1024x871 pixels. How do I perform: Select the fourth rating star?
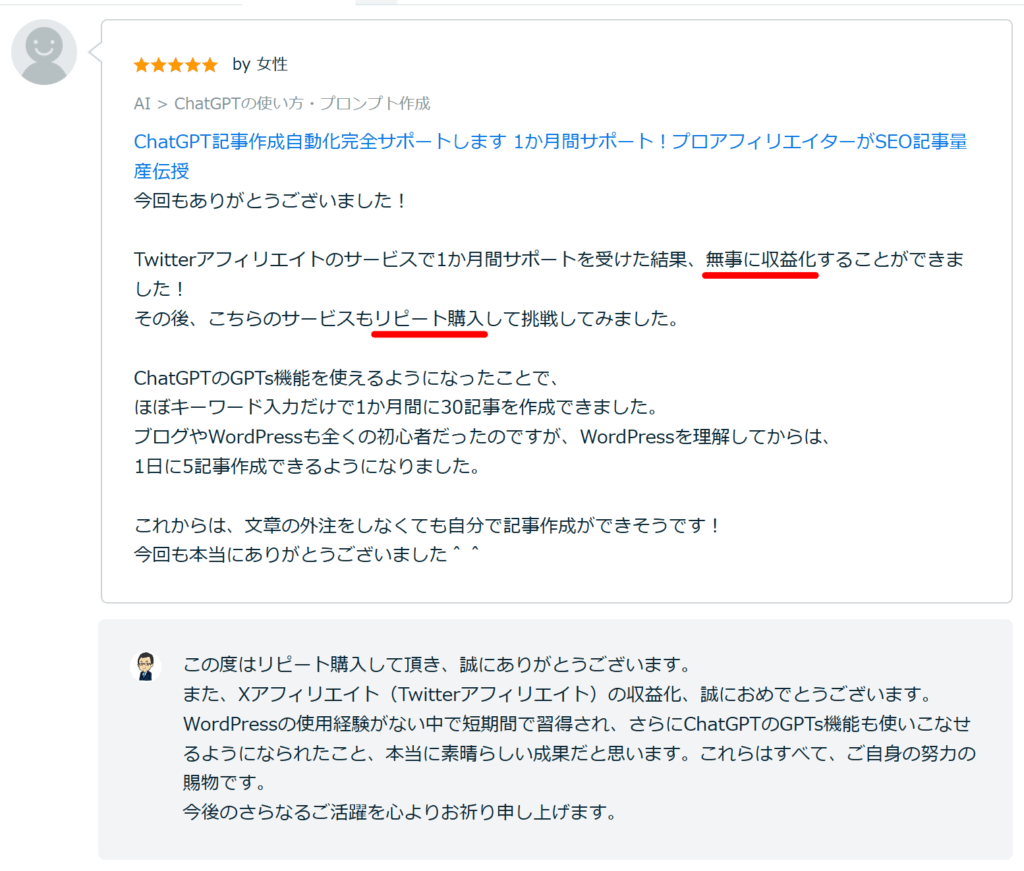193,64
